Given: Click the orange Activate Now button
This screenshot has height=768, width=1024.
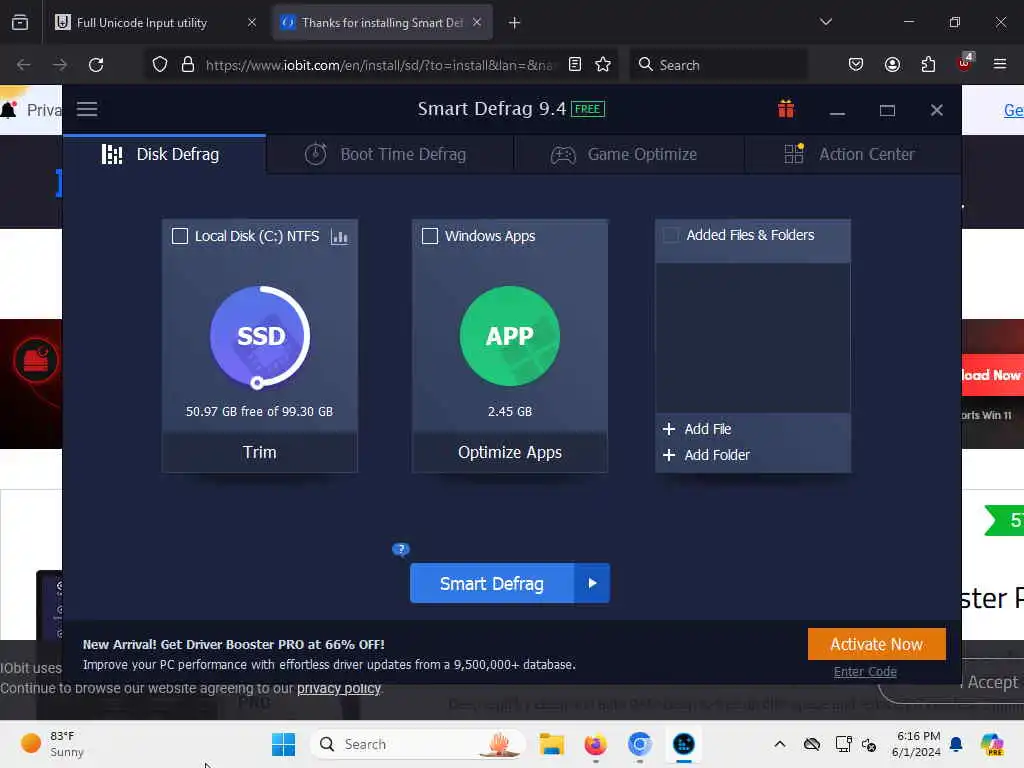Looking at the screenshot, I should point(876,645).
